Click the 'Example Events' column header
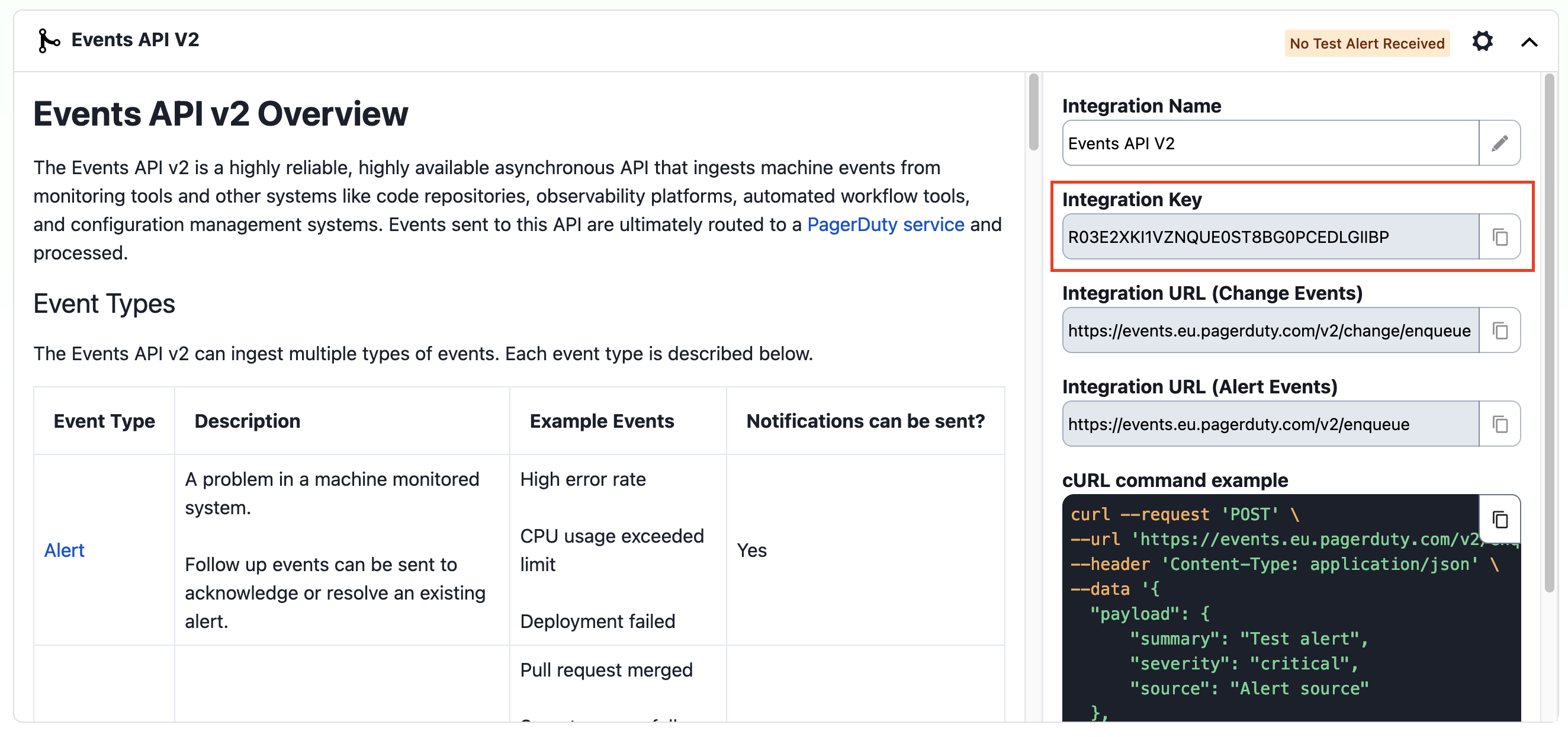Viewport: 1568px width, 737px height. pos(602,421)
